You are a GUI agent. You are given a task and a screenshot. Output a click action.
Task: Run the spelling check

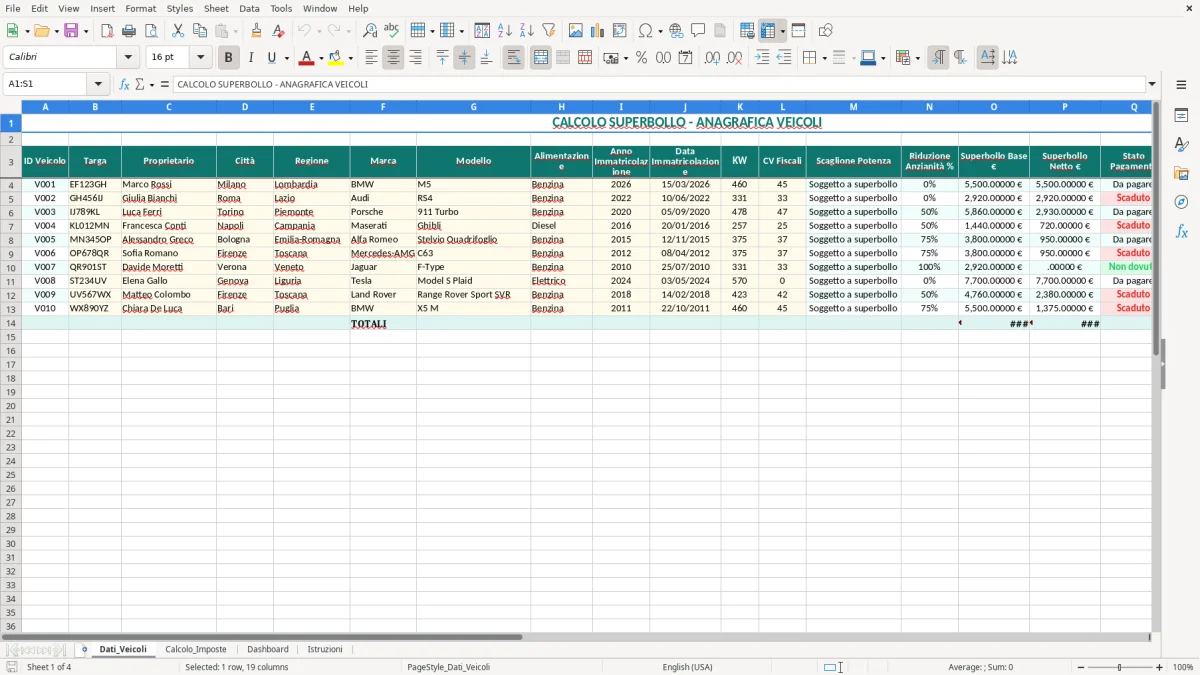tap(392, 31)
